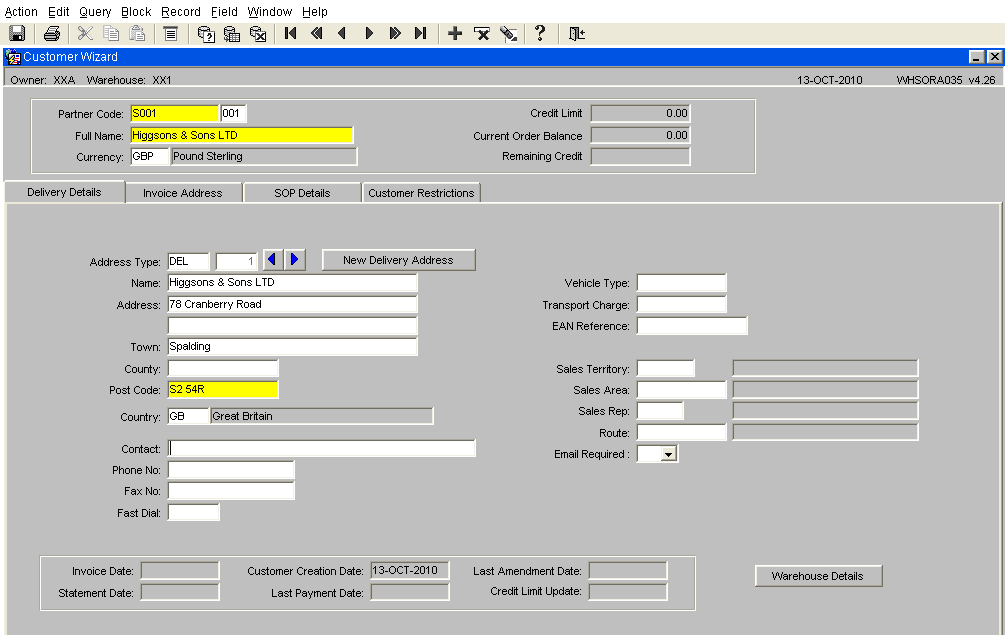This screenshot has width=1005, height=635.
Task: Click the delete record X icon
Action: click(481, 33)
